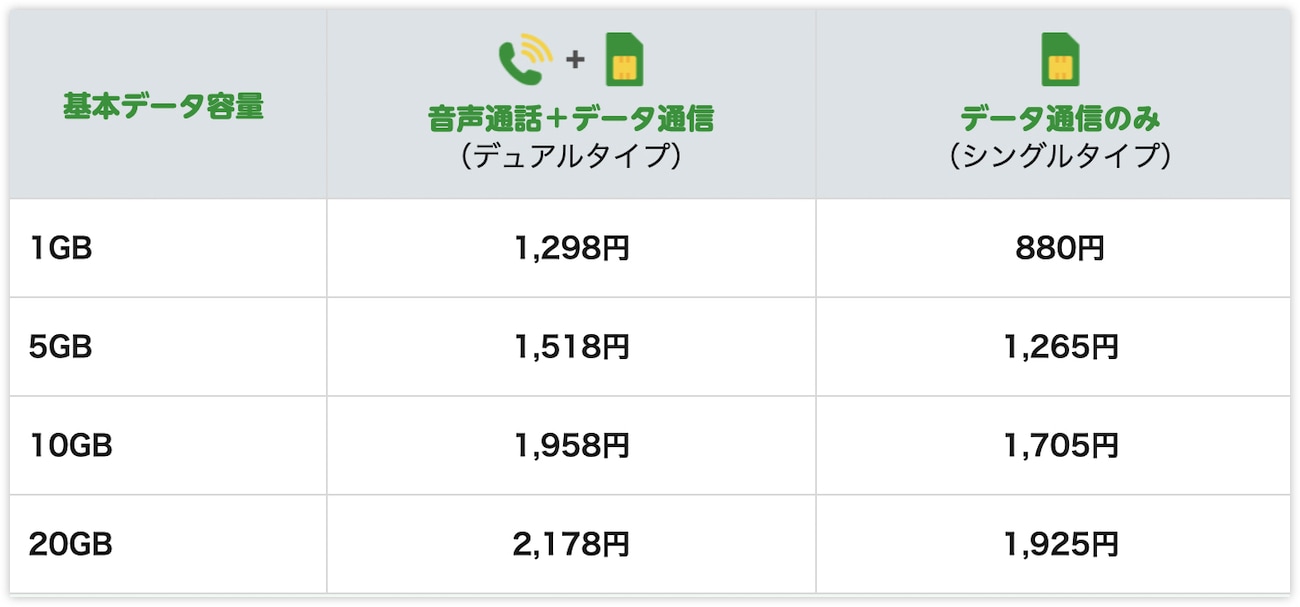Viewport: 1300px width, 607px height.
Task: Click the SIM card icon beside the plus sign
Action: 624,60
